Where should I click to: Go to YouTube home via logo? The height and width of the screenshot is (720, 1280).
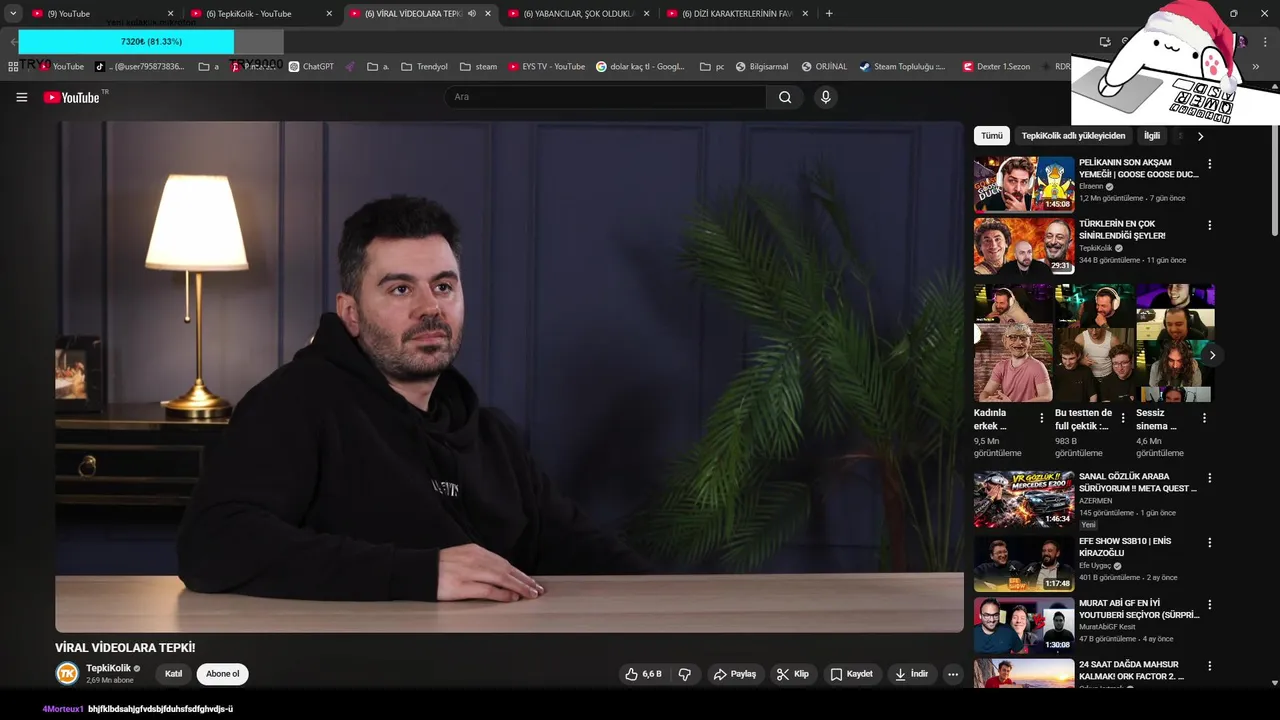click(71, 97)
